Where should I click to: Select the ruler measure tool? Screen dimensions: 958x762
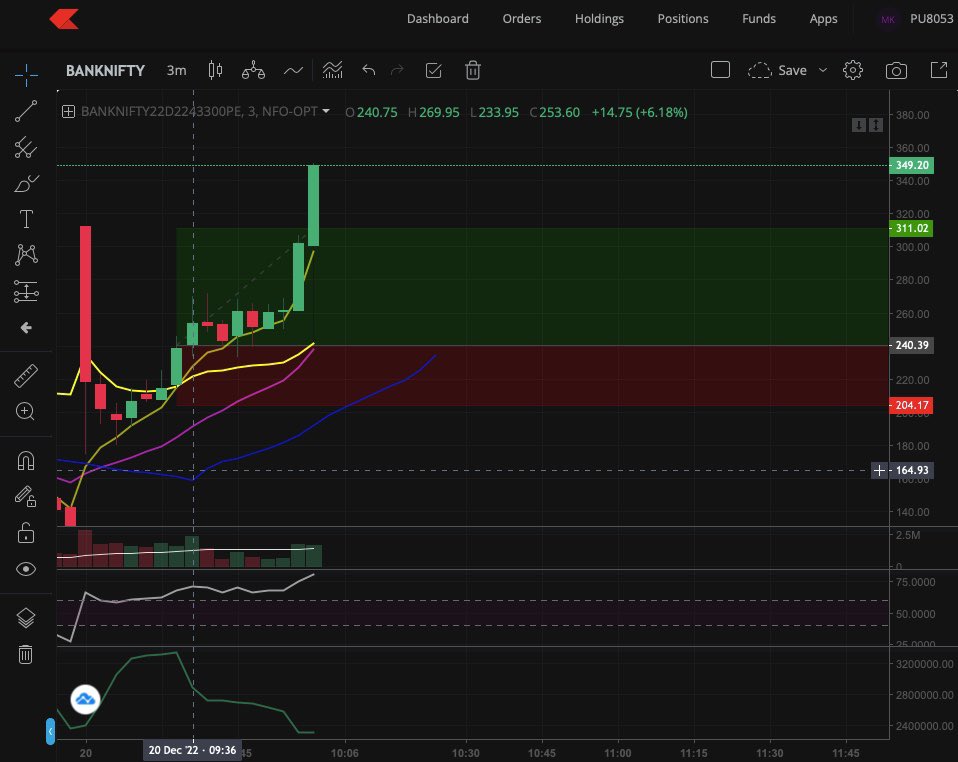(26, 376)
